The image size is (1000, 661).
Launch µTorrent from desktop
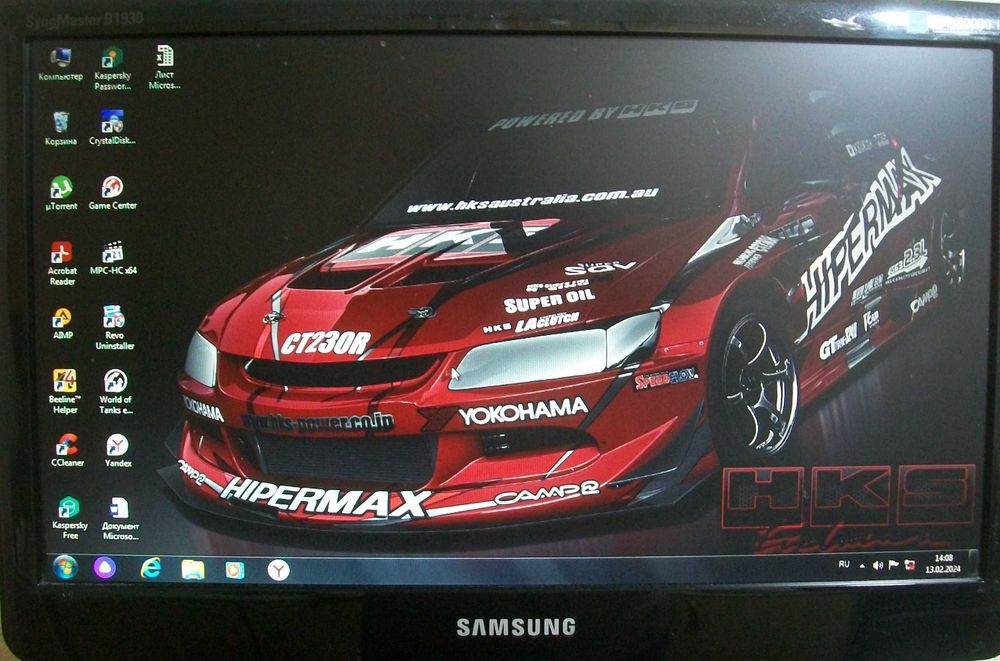(x=62, y=193)
